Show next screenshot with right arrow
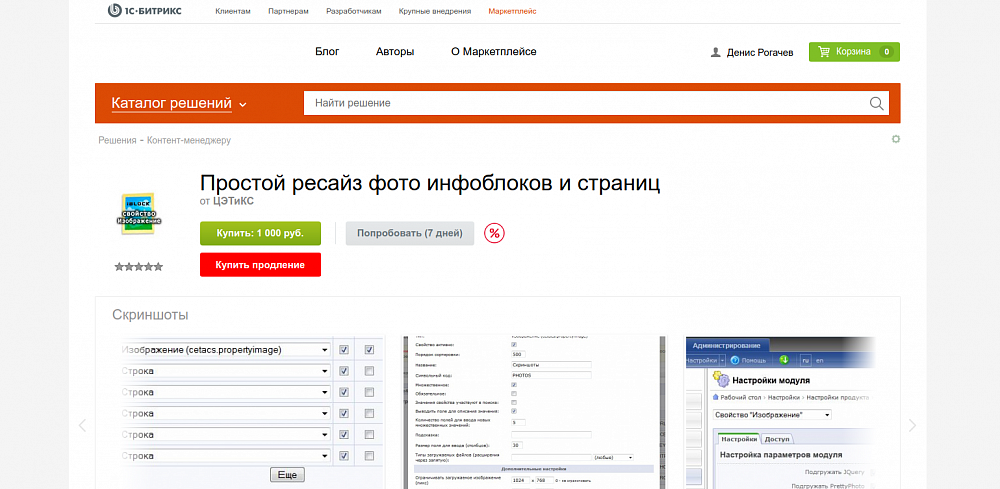Viewport: 1000px width, 489px height. click(912, 425)
